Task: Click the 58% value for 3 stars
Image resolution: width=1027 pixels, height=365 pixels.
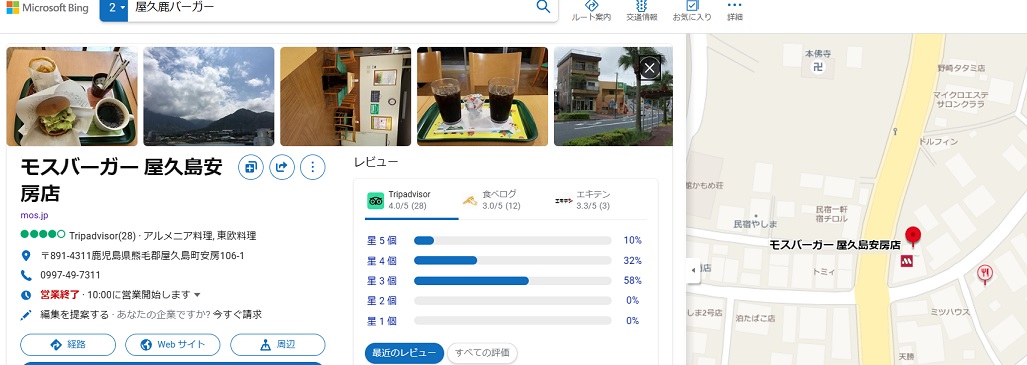Action: tap(632, 280)
